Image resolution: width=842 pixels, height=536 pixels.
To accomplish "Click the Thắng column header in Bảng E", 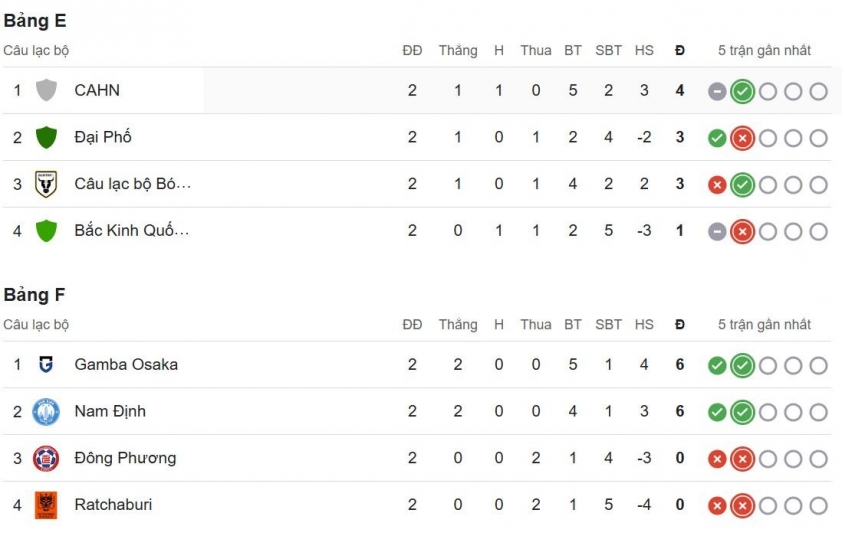I will tap(458, 50).
